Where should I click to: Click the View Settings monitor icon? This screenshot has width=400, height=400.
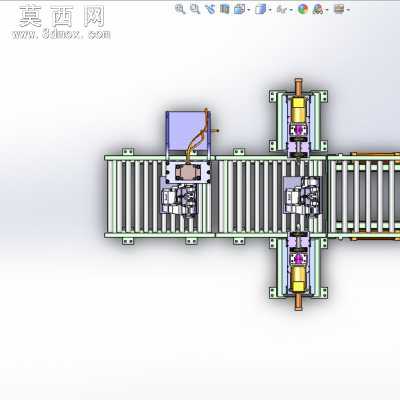[339, 9]
